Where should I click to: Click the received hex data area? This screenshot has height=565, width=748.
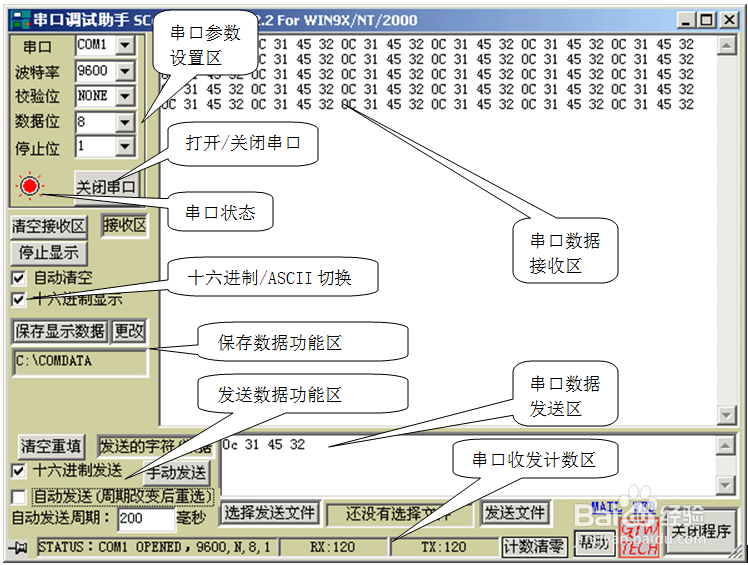[438, 229]
